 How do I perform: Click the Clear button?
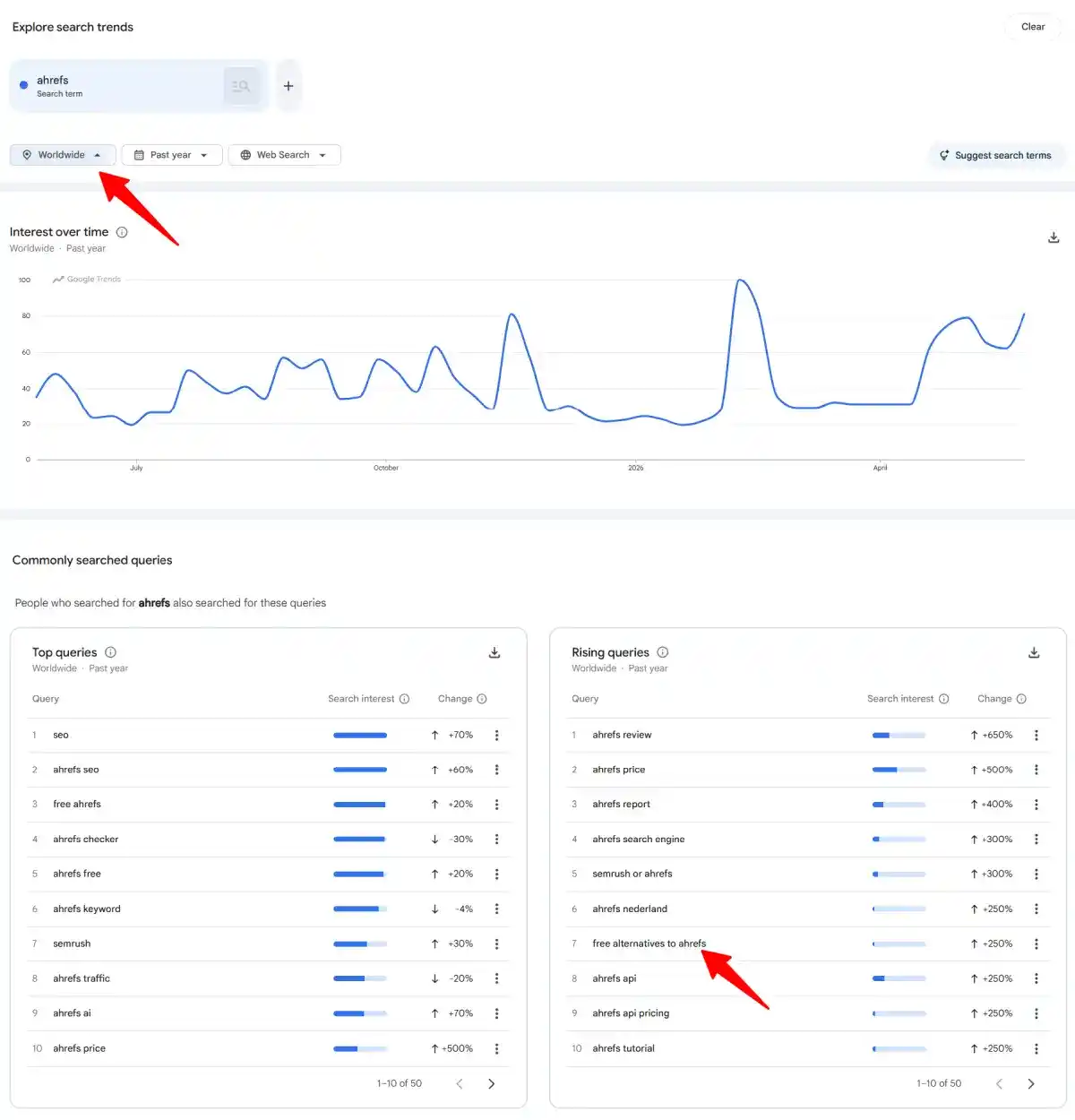(1033, 27)
